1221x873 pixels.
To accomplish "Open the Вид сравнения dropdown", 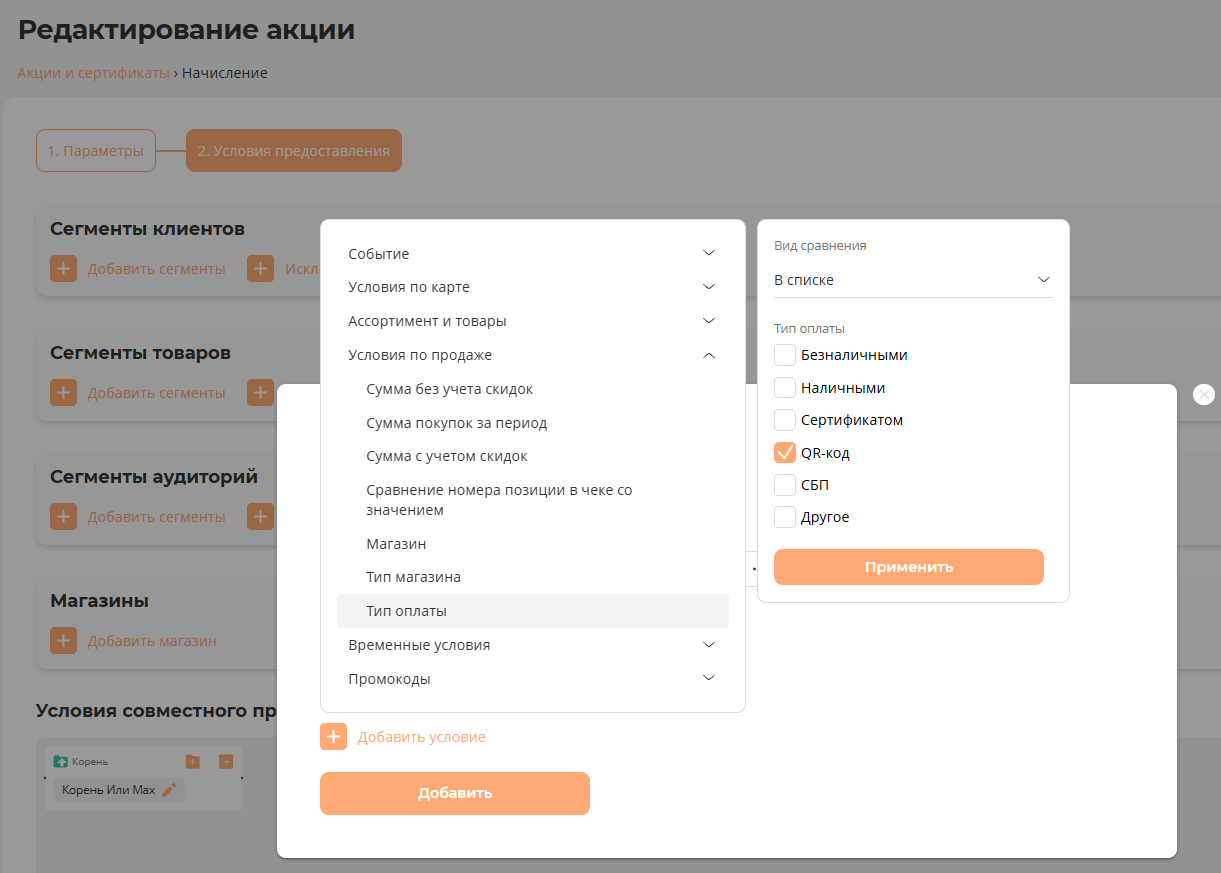I will [x=912, y=280].
